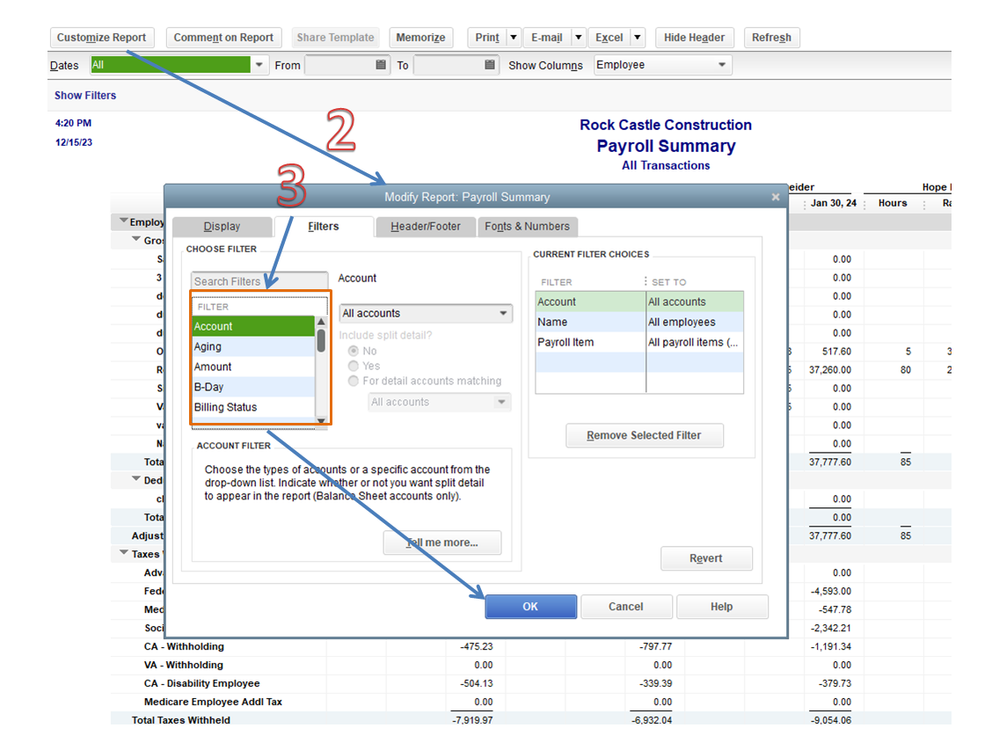Click Remove Selected Filter button

click(x=644, y=436)
